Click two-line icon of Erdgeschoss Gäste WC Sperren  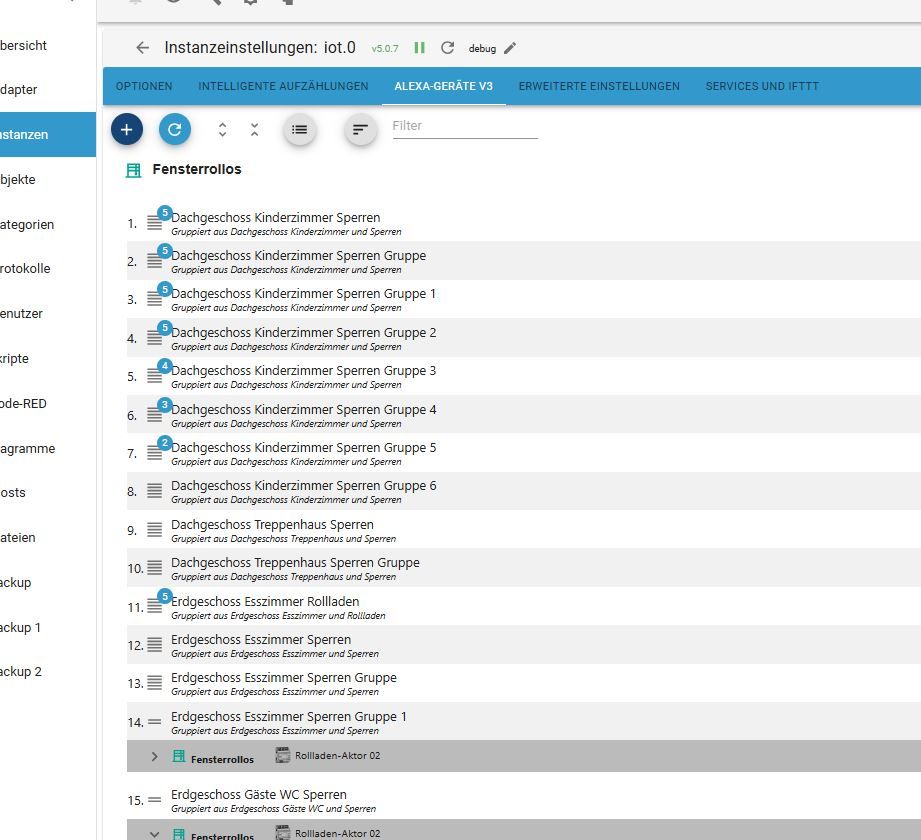click(x=154, y=800)
